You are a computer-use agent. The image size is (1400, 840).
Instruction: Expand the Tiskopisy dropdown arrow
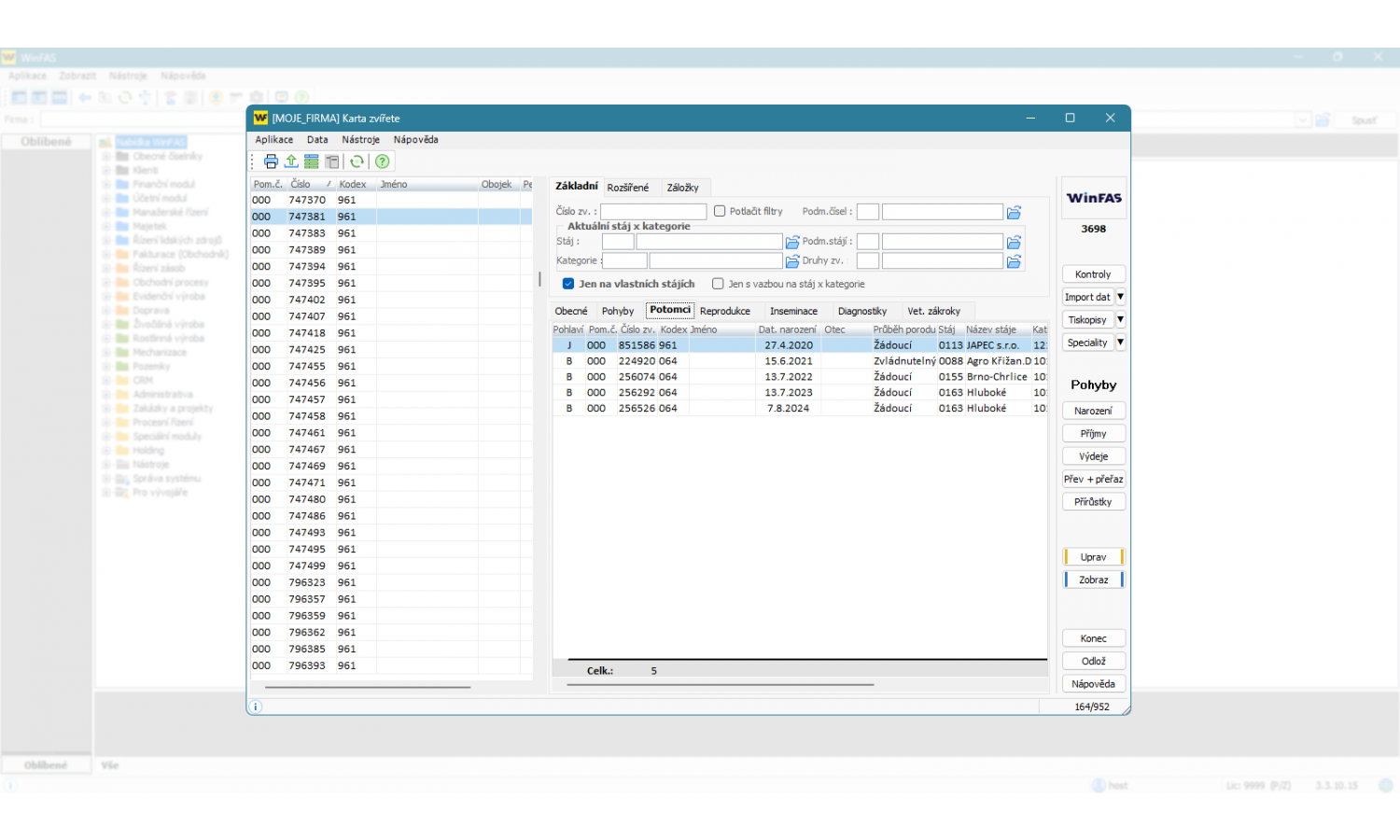pyautogui.click(x=1120, y=320)
